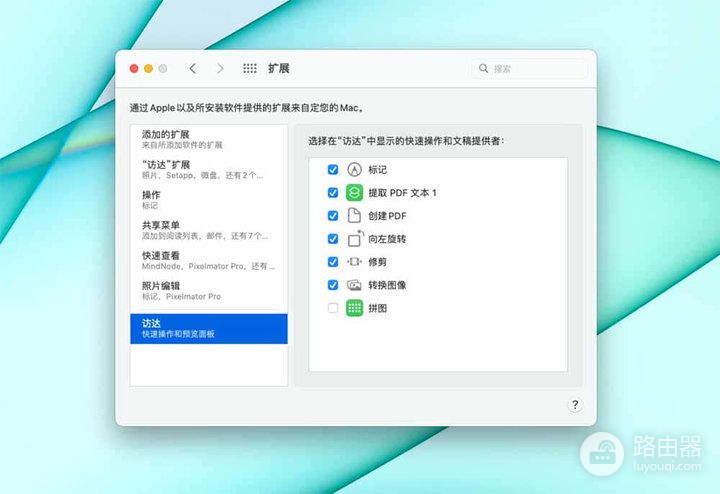Viewport: 720px width, 494px height.
Task: Click the 标记 label text
Action: click(377, 169)
